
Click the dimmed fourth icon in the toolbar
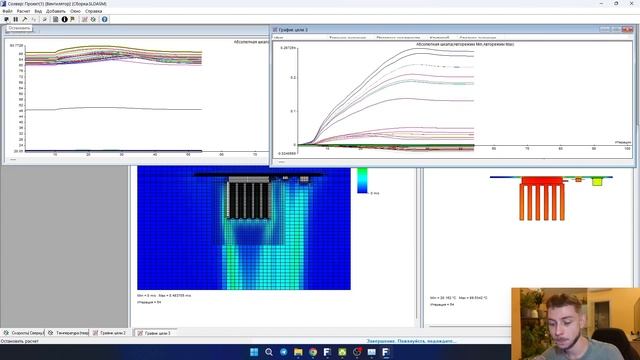coord(33,19)
